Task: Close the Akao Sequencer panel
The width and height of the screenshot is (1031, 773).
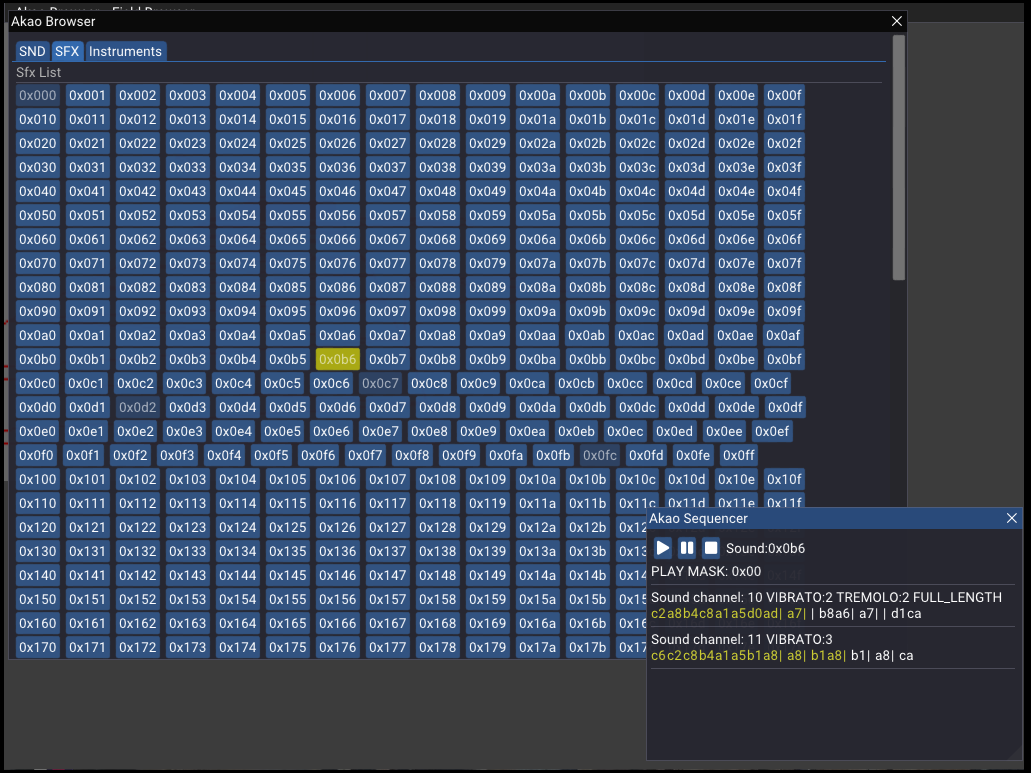Action: click(x=1012, y=518)
